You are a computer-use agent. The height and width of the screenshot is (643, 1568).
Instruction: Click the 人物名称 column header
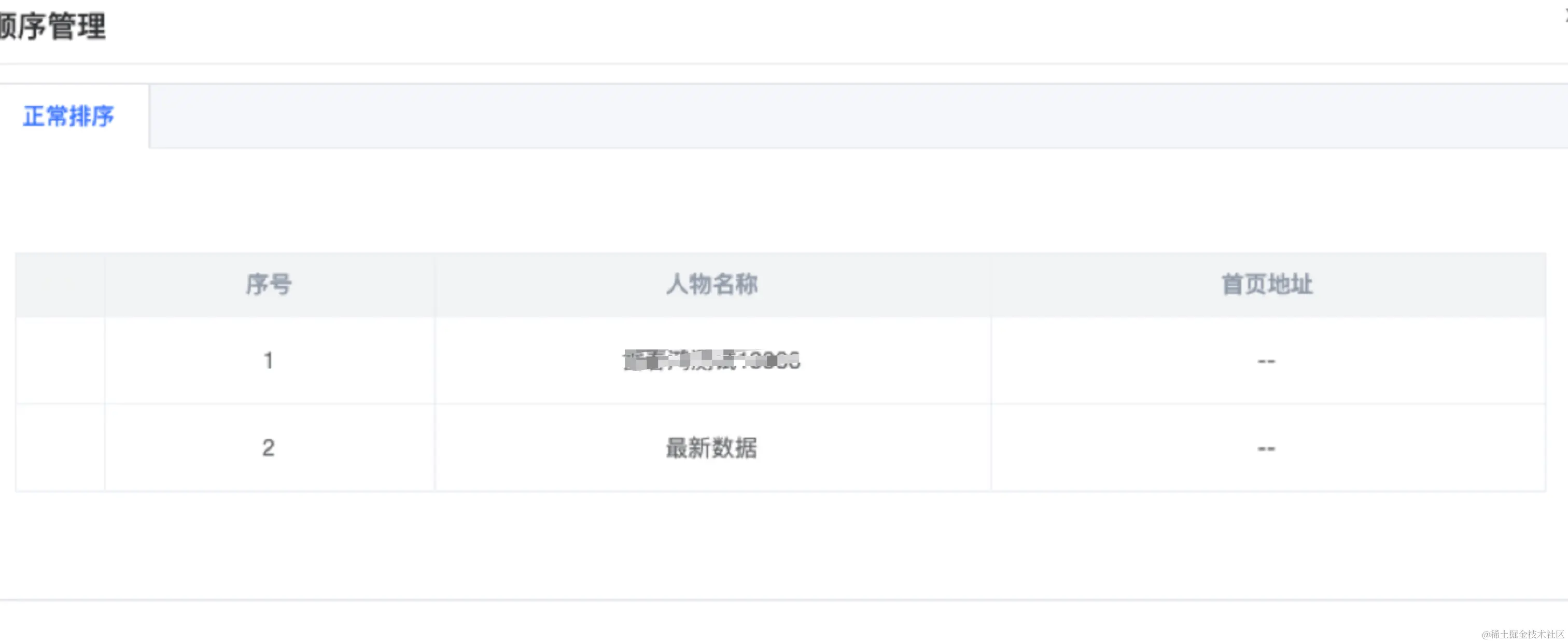[712, 284]
